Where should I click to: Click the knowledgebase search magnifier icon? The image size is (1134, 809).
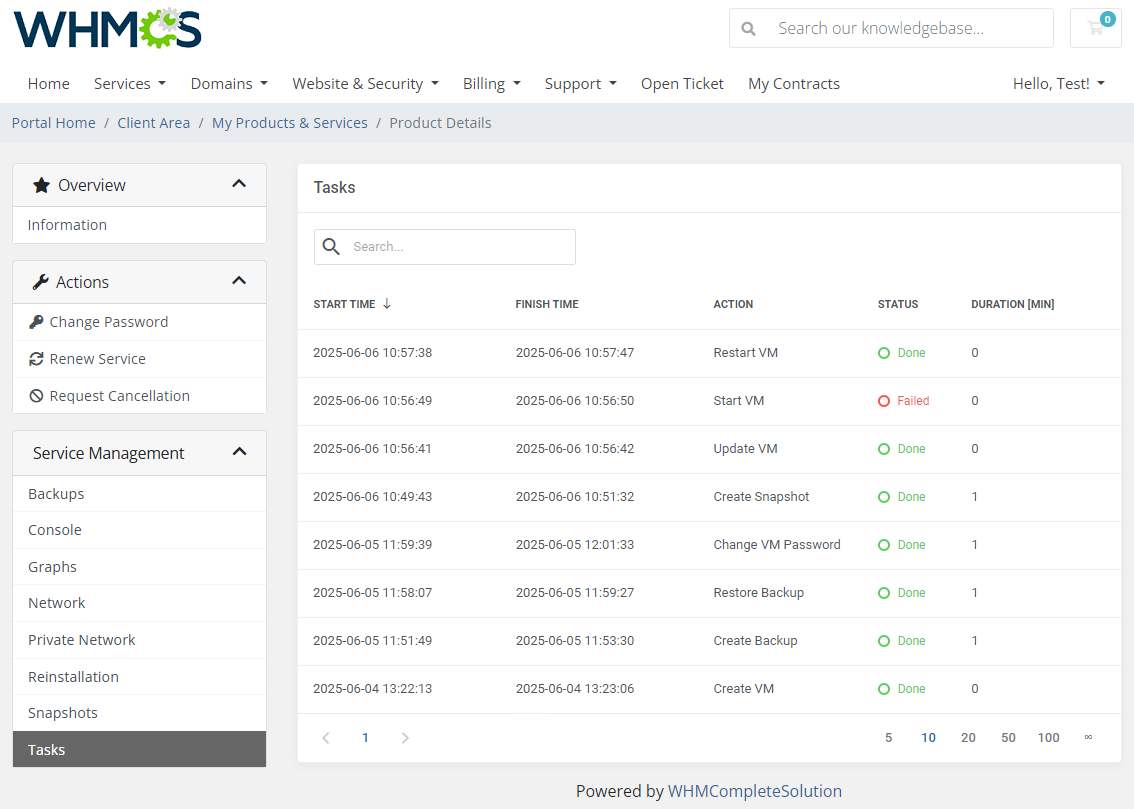748,28
